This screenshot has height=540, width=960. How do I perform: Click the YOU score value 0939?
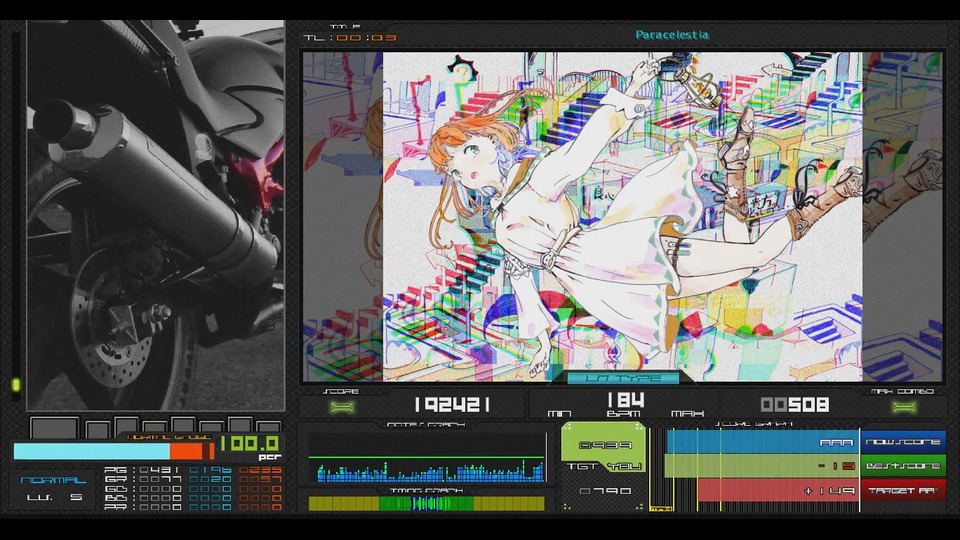tap(604, 445)
